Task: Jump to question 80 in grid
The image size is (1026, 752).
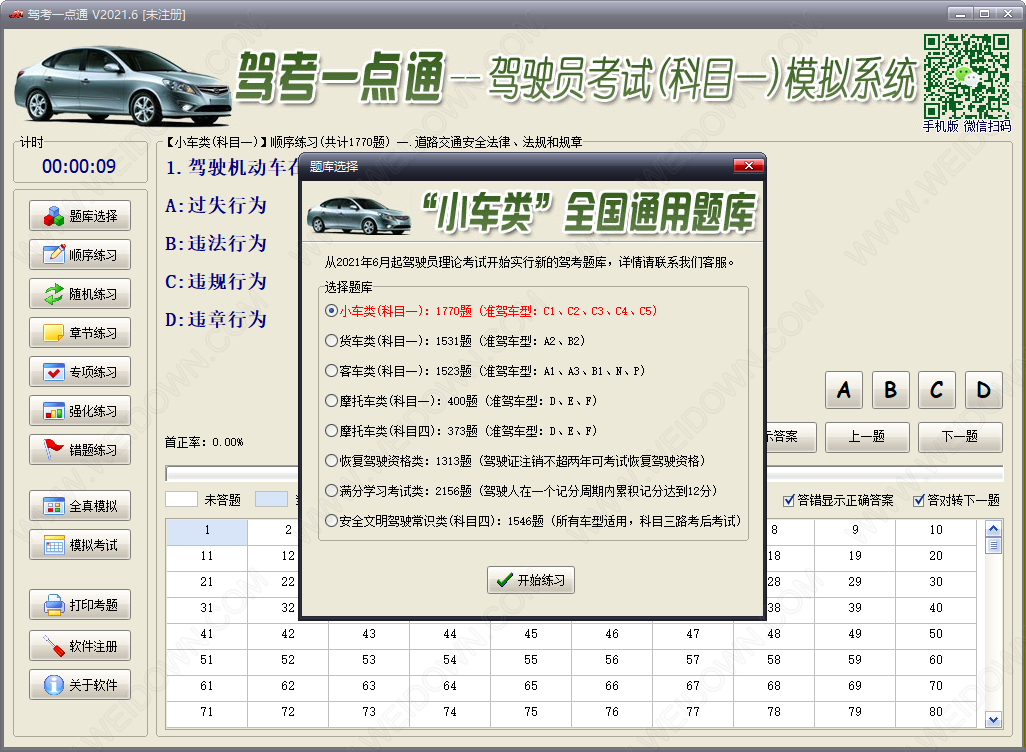Action: [x=935, y=712]
